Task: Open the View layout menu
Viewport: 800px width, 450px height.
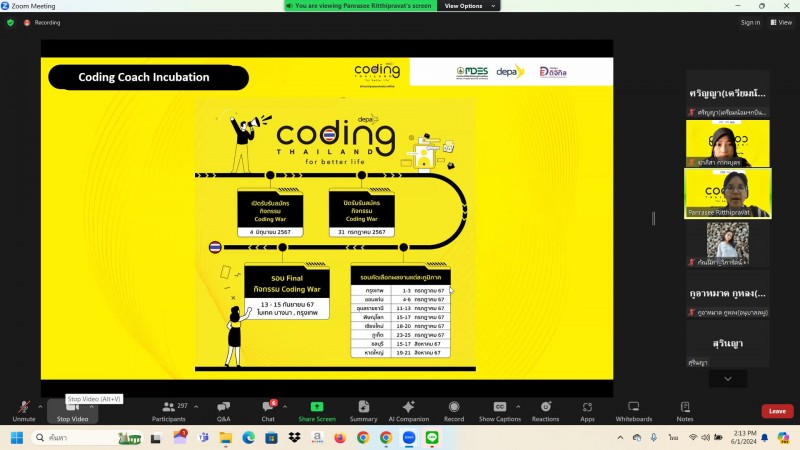Action: tap(781, 22)
